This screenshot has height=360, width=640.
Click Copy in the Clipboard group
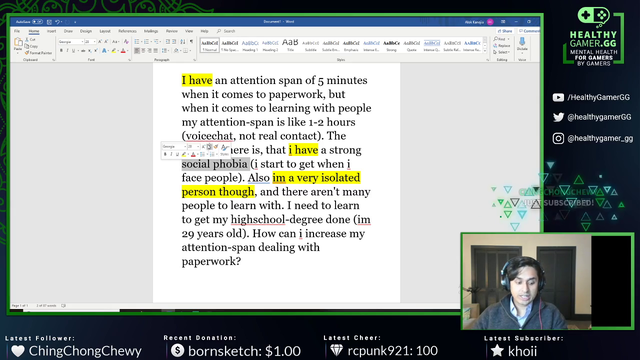[x=31, y=46]
